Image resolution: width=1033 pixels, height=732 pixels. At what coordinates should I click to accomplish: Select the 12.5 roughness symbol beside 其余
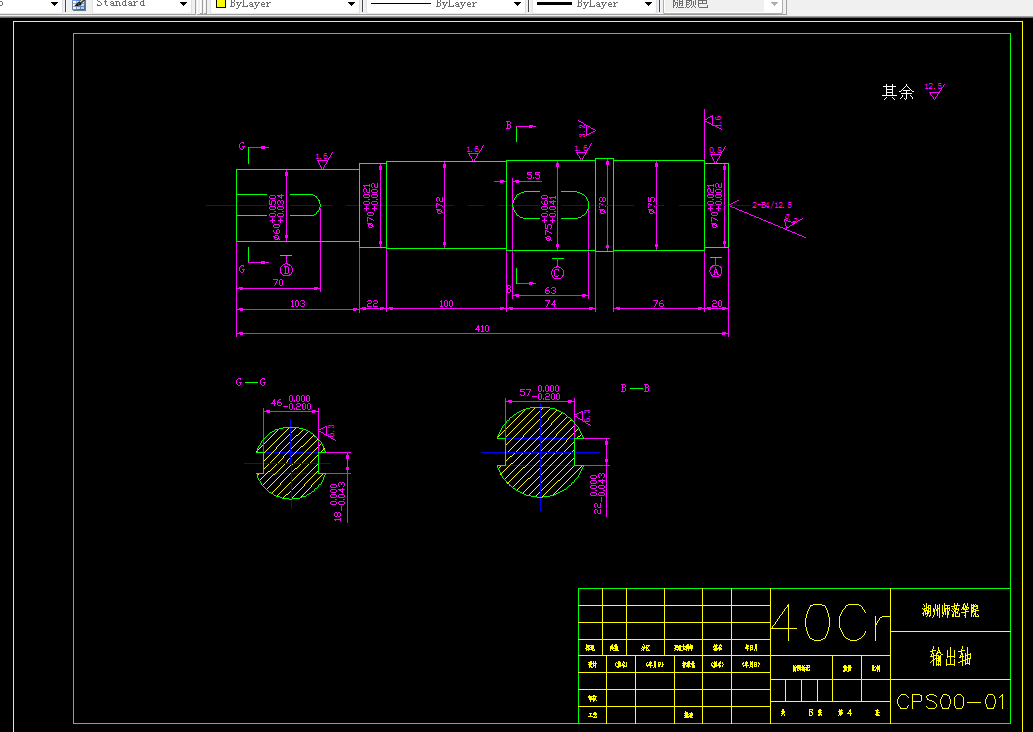click(934, 91)
